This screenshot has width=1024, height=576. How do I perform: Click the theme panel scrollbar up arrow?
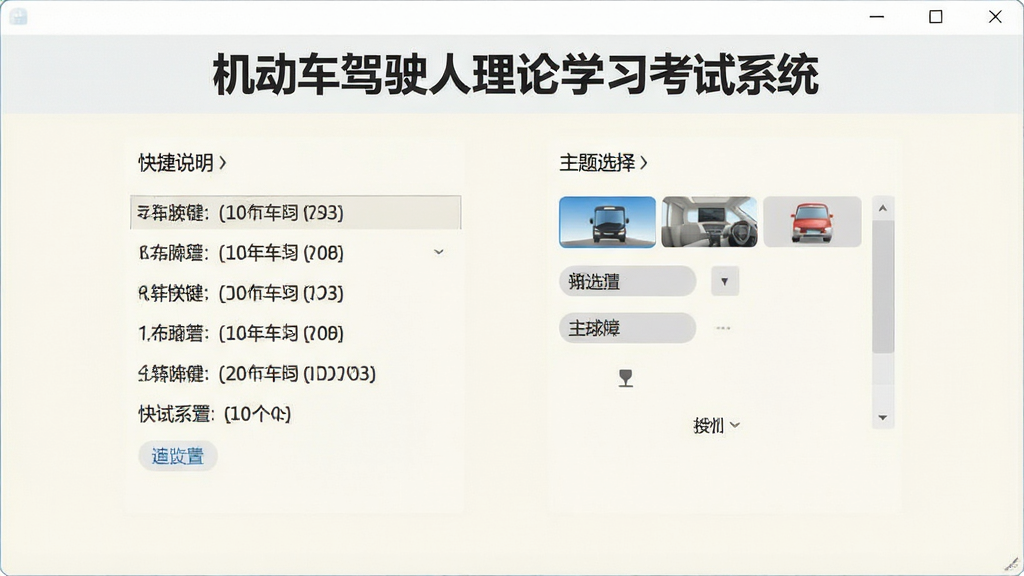coord(883,208)
